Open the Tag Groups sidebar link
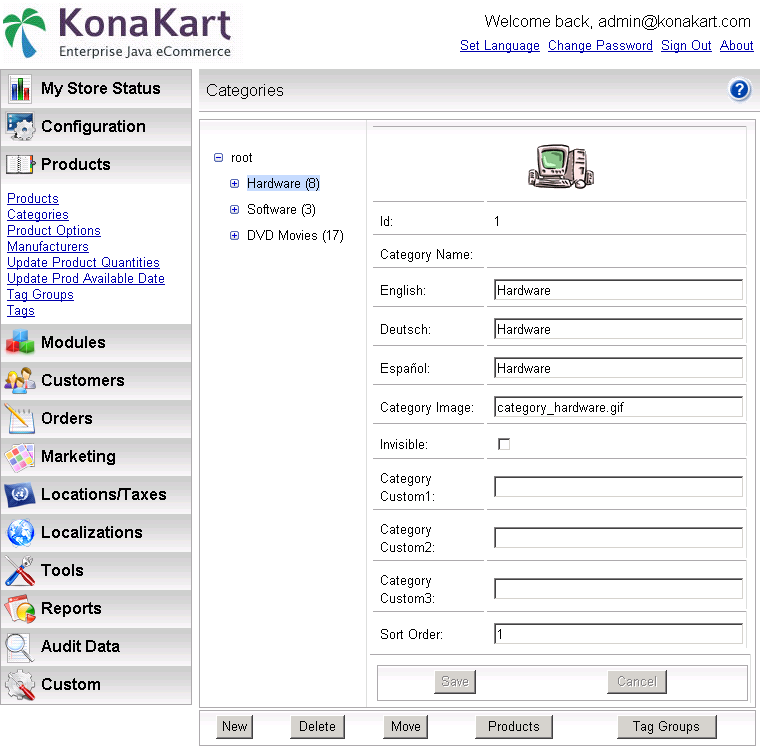The image size is (760, 751). click(40, 294)
